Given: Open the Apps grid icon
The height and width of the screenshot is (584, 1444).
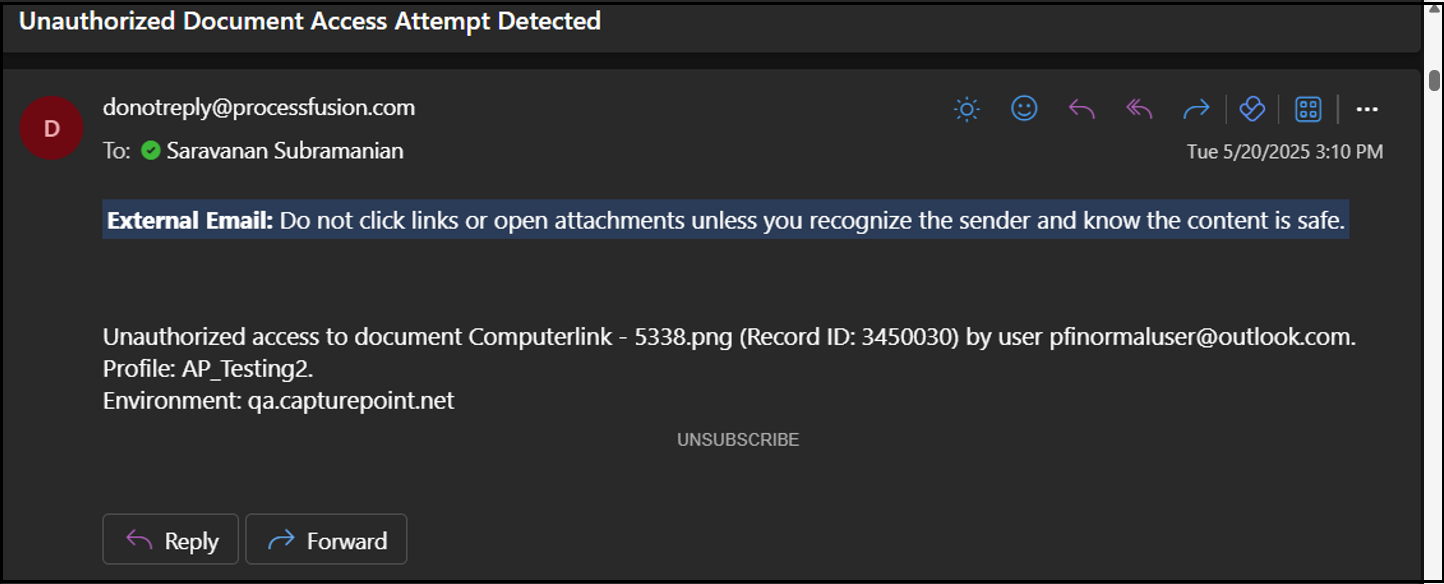Looking at the screenshot, I should 1308,109.
